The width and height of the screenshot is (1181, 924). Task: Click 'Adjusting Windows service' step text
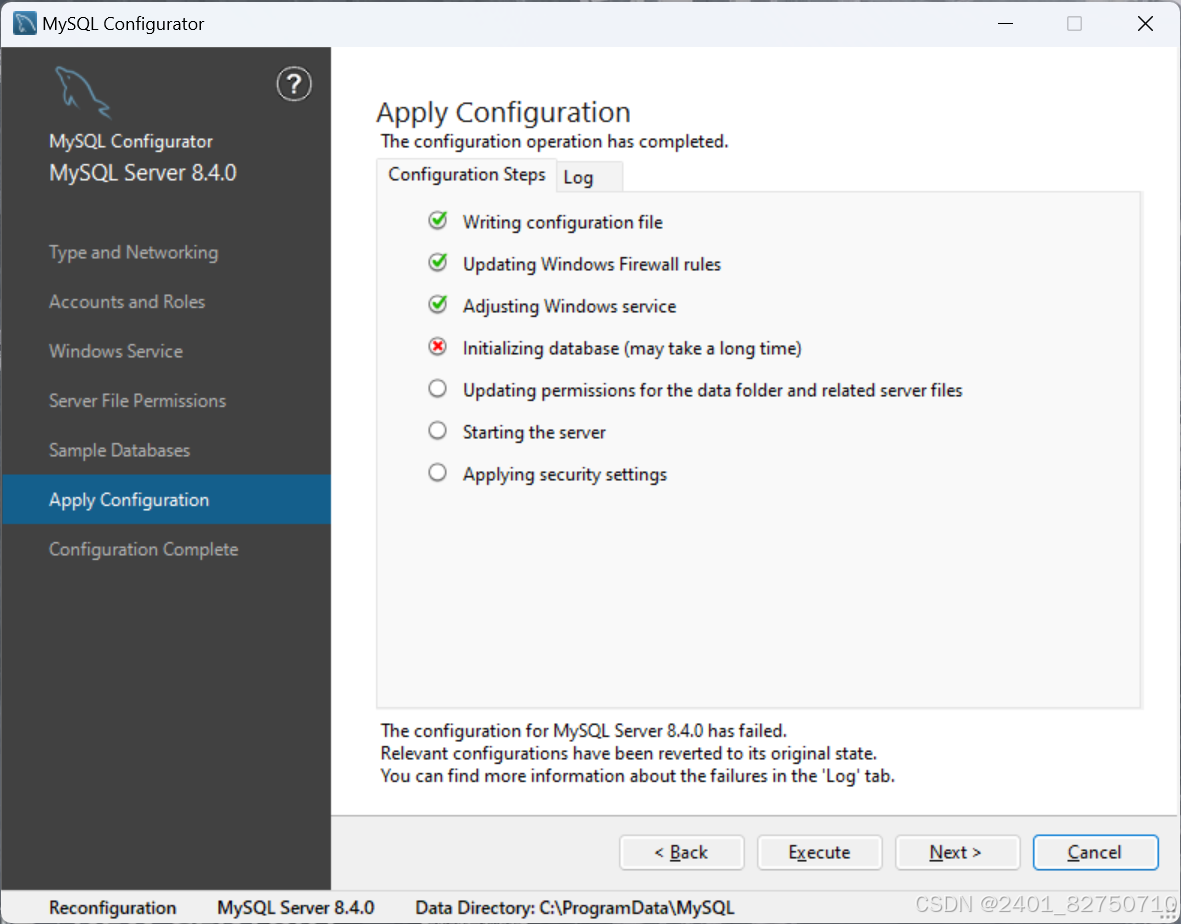click(x=569, y=306)
